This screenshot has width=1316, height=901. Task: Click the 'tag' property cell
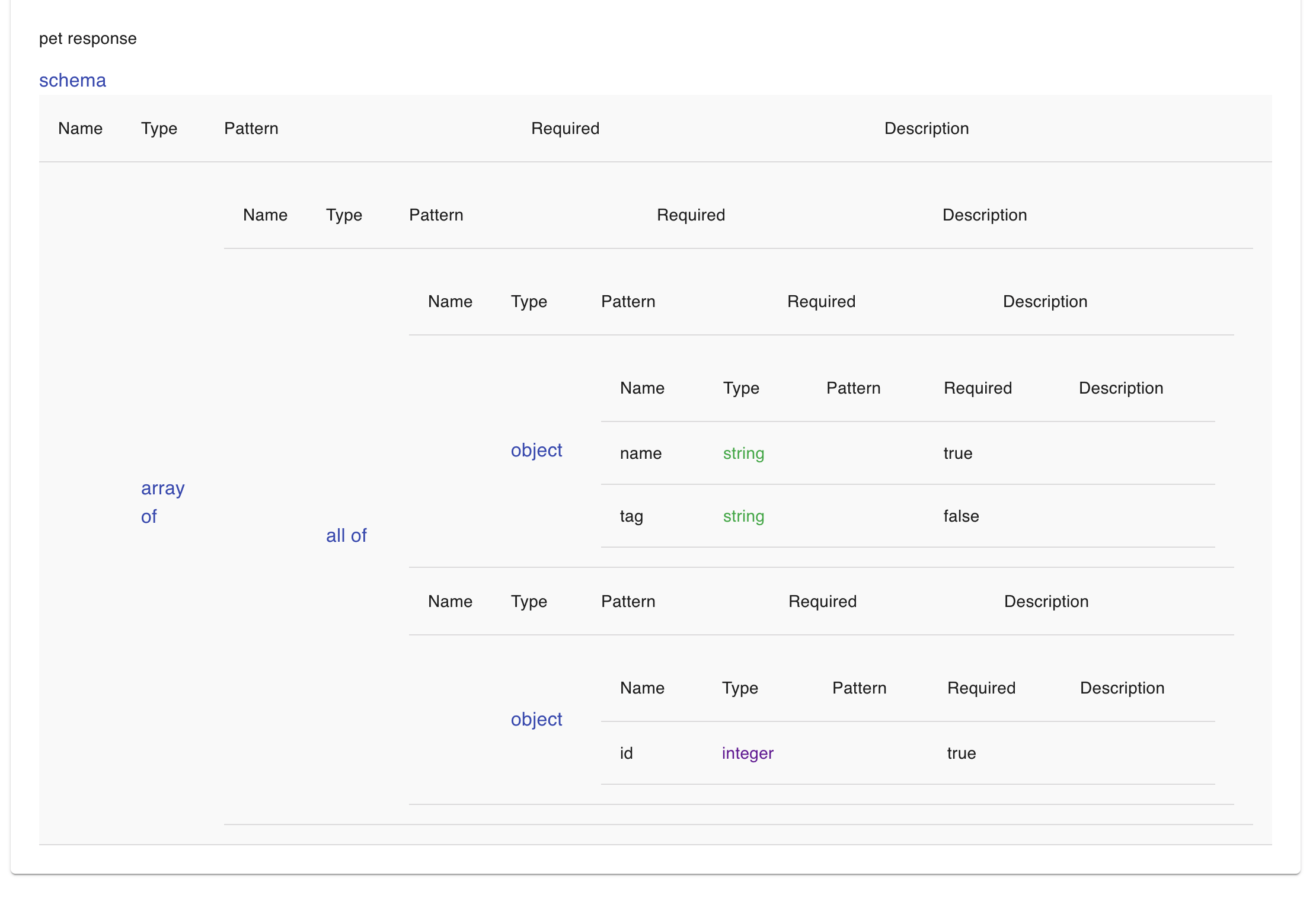tap(631, 516)
